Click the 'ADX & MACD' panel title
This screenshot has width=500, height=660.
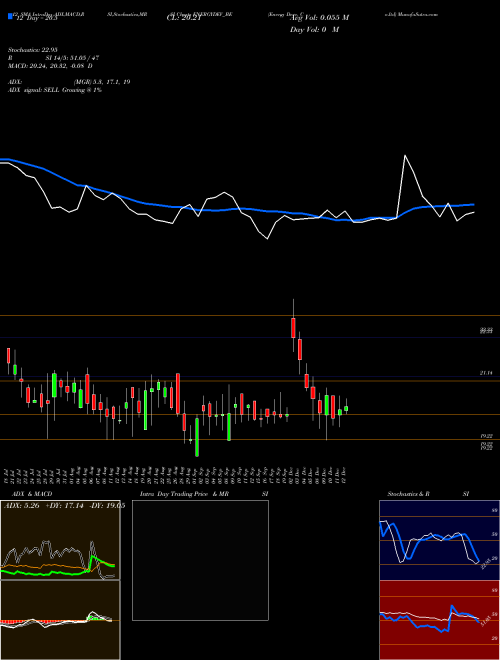point(32,494)
